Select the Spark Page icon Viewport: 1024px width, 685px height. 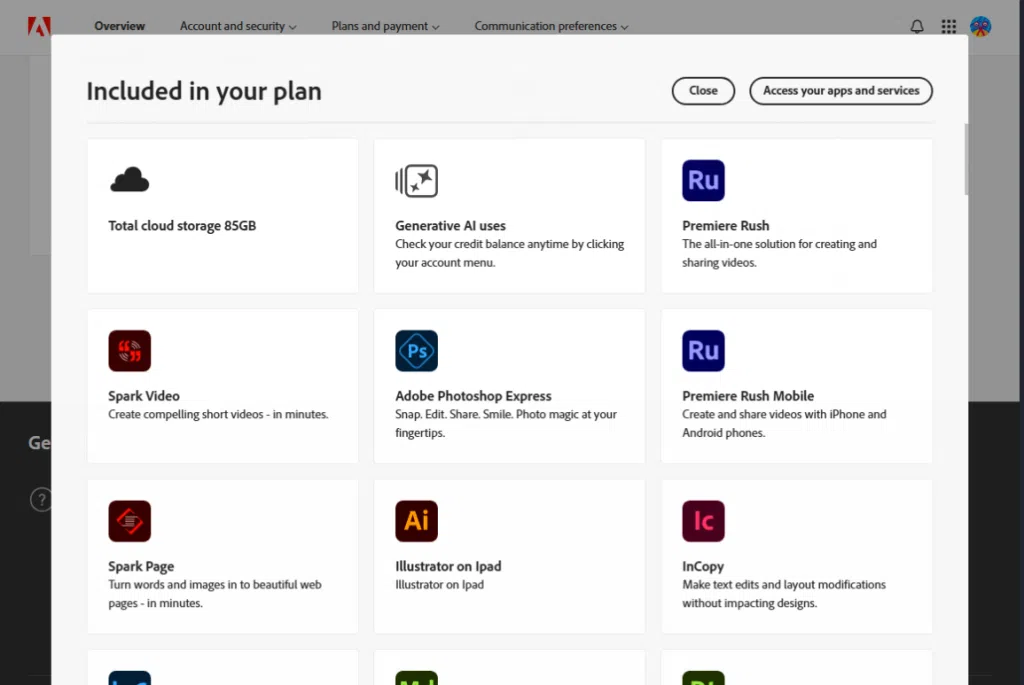(130, 521)
